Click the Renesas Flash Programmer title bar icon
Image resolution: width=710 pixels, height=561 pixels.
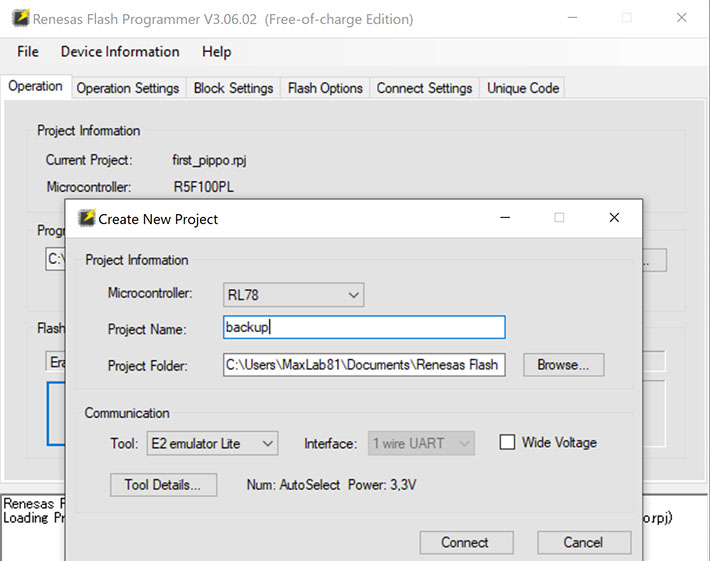tap(21, 18)
